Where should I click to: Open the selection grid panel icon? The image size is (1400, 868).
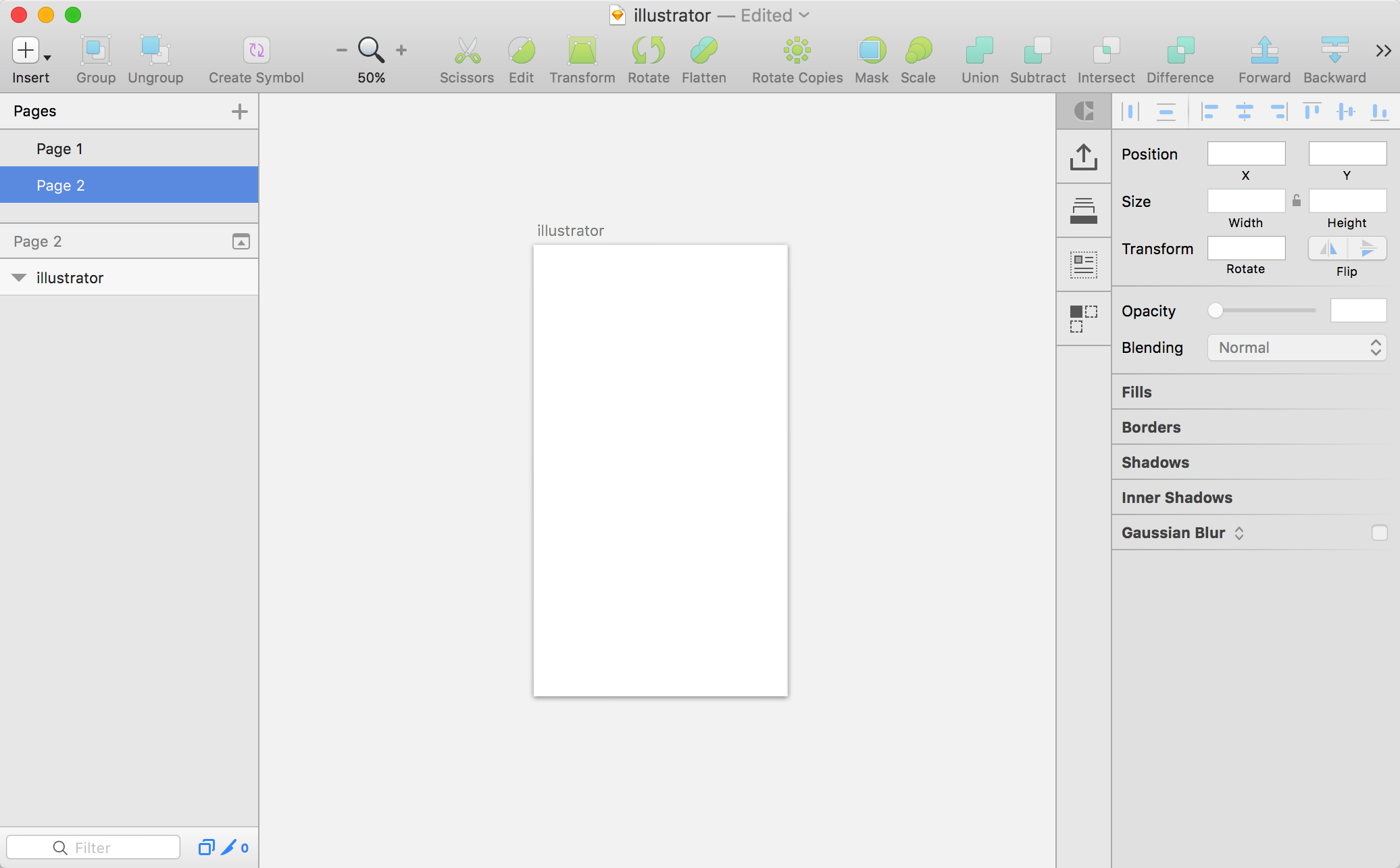pos(1084,318)
